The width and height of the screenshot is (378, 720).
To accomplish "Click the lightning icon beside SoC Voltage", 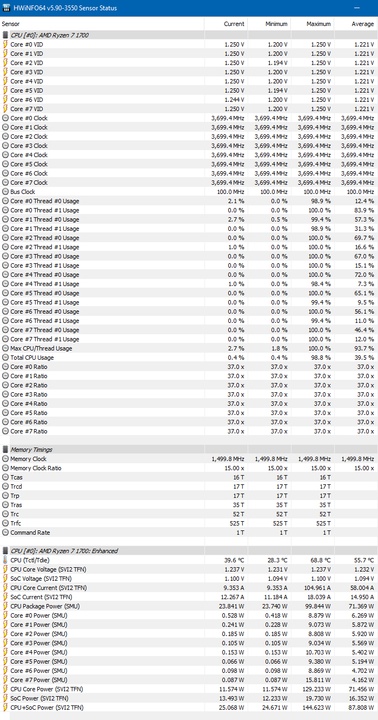I will click(x=6, y=578).
